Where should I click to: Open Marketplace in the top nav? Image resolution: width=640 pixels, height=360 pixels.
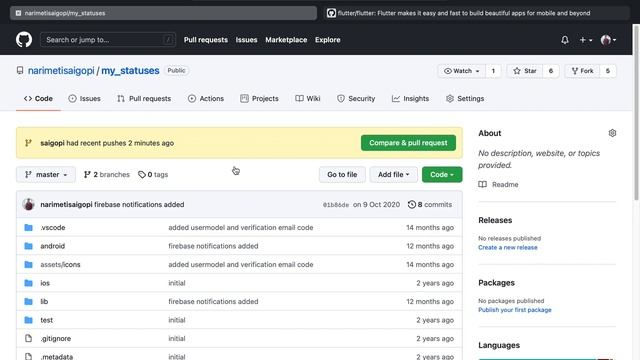click(286, 40)
